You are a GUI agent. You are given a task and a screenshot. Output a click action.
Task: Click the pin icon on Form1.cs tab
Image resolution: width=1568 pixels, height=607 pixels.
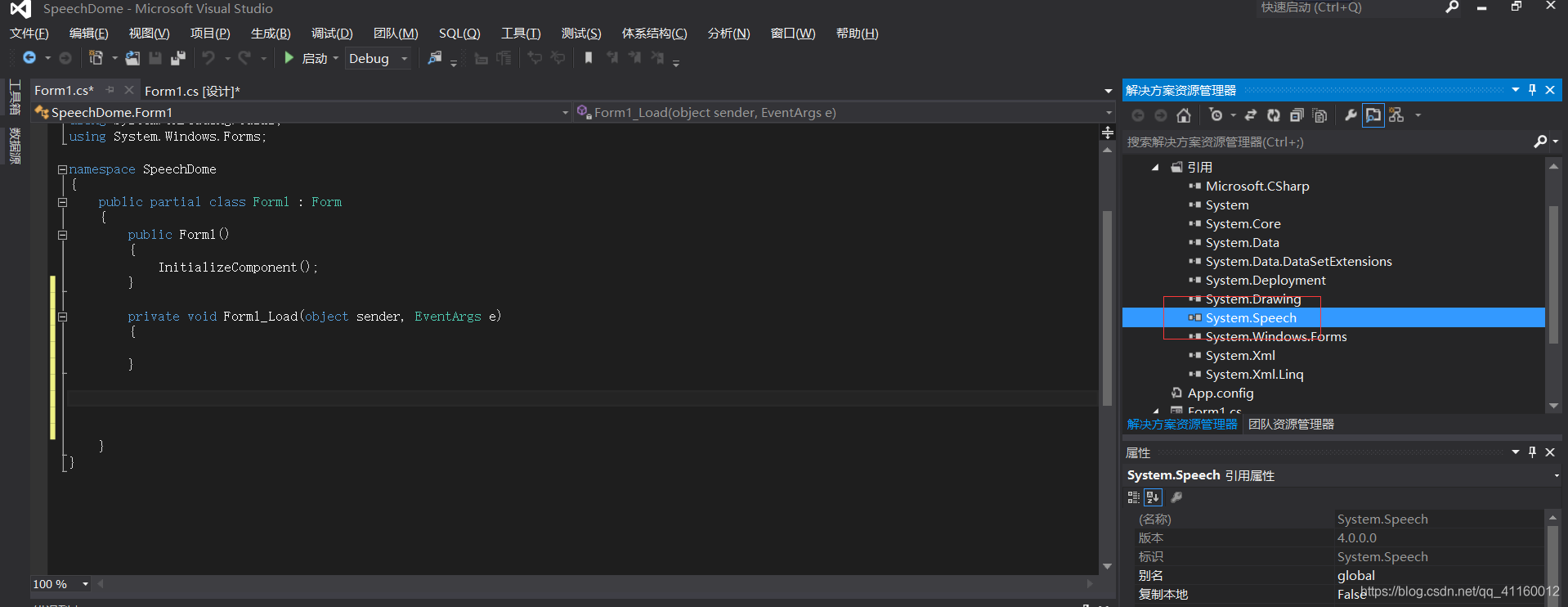pyautogui.click(x=110, y=90)
